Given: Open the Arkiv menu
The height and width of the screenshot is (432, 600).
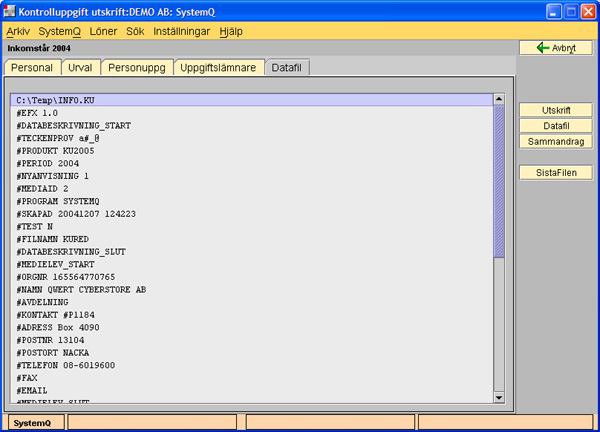Looking at the screenshot, I should (19, 31).
